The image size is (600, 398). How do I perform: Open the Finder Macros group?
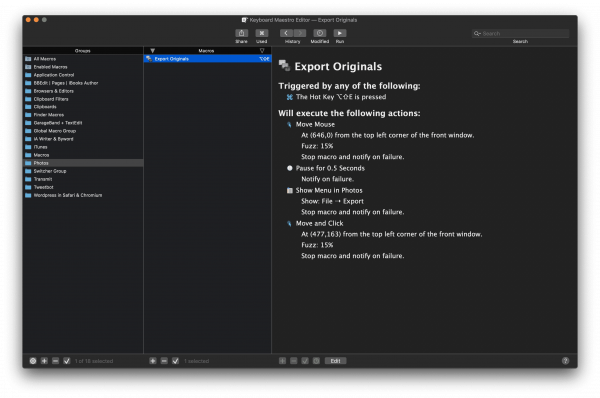tap(83, 115)
